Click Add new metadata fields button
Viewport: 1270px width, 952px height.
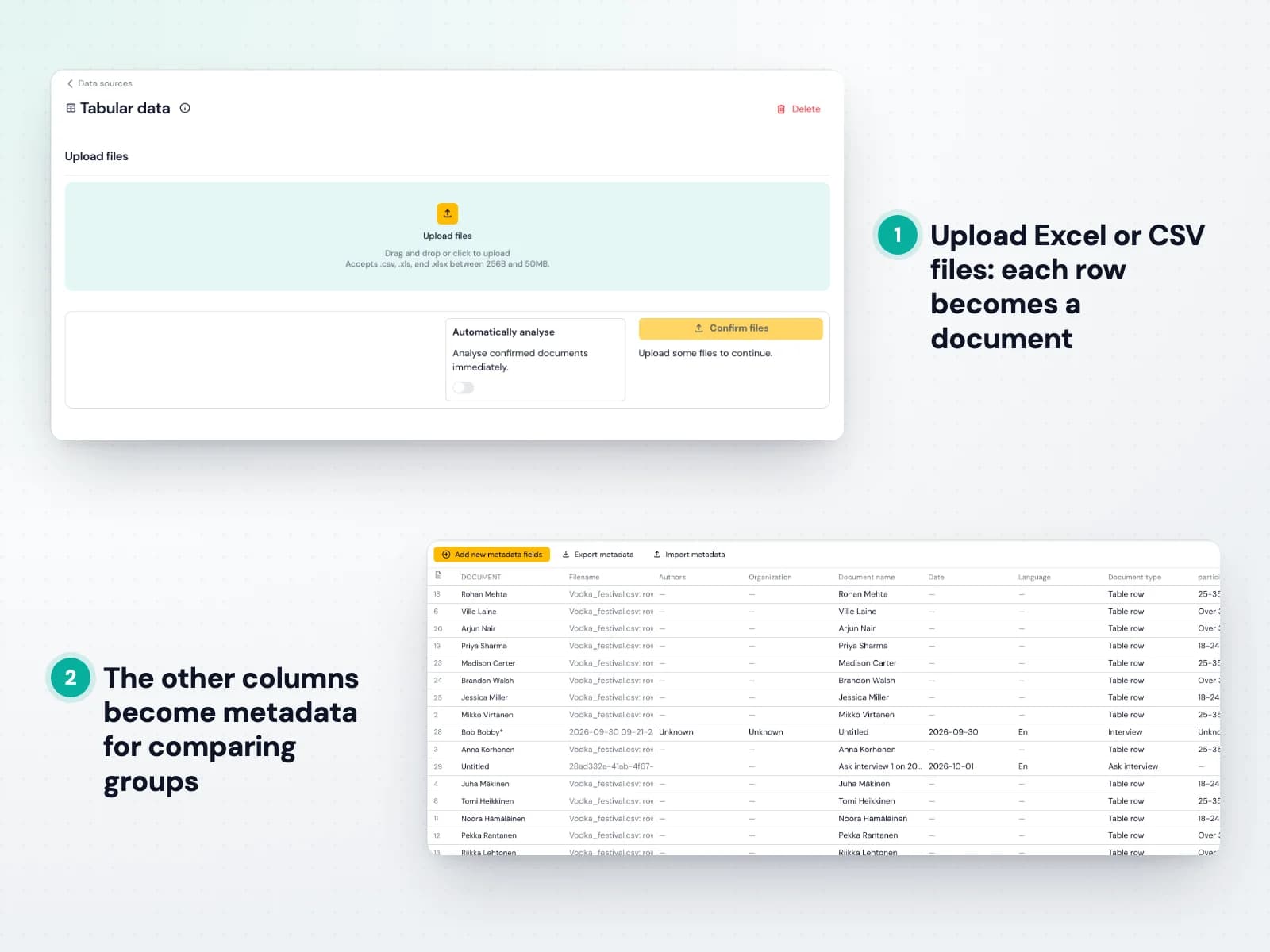(x=491, y=555)
